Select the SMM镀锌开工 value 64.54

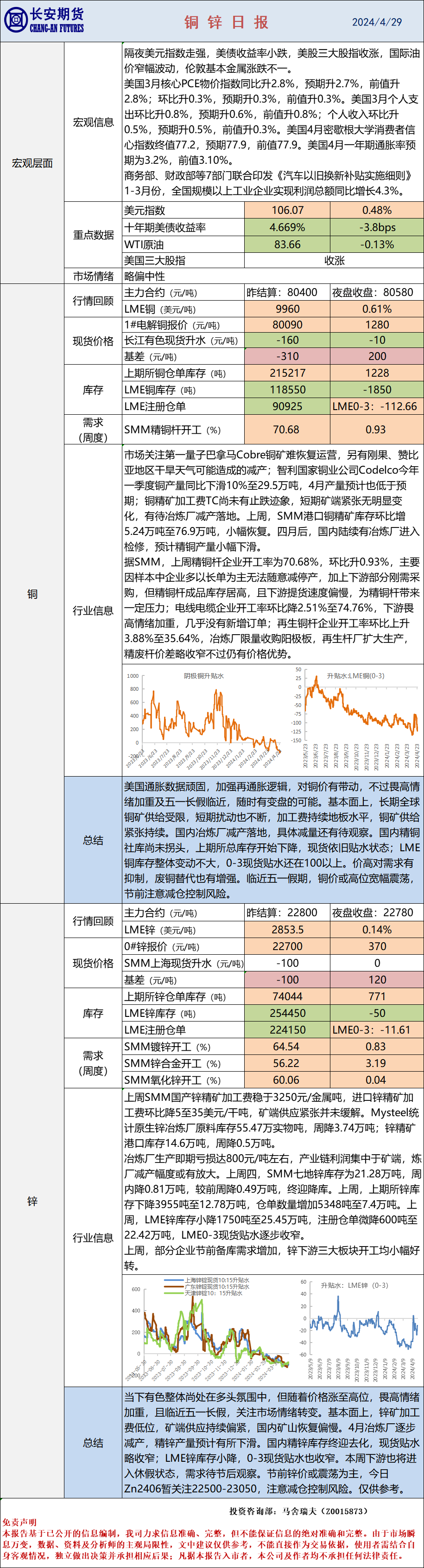point(287,1047)
